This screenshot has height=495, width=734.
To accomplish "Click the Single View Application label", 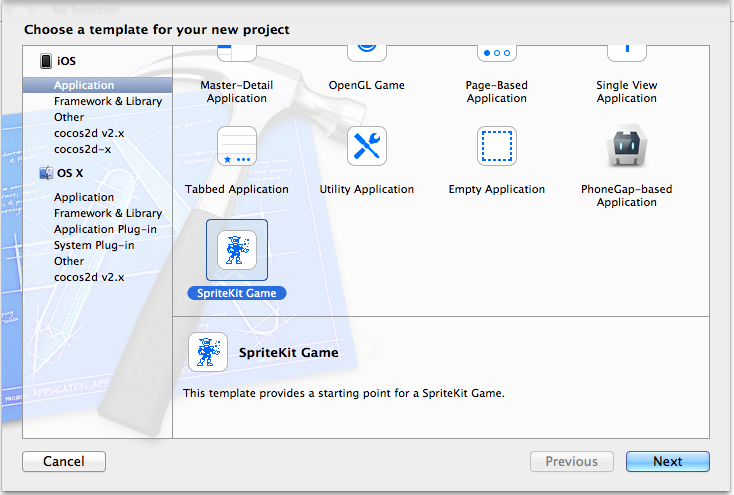I will (627, 92).
